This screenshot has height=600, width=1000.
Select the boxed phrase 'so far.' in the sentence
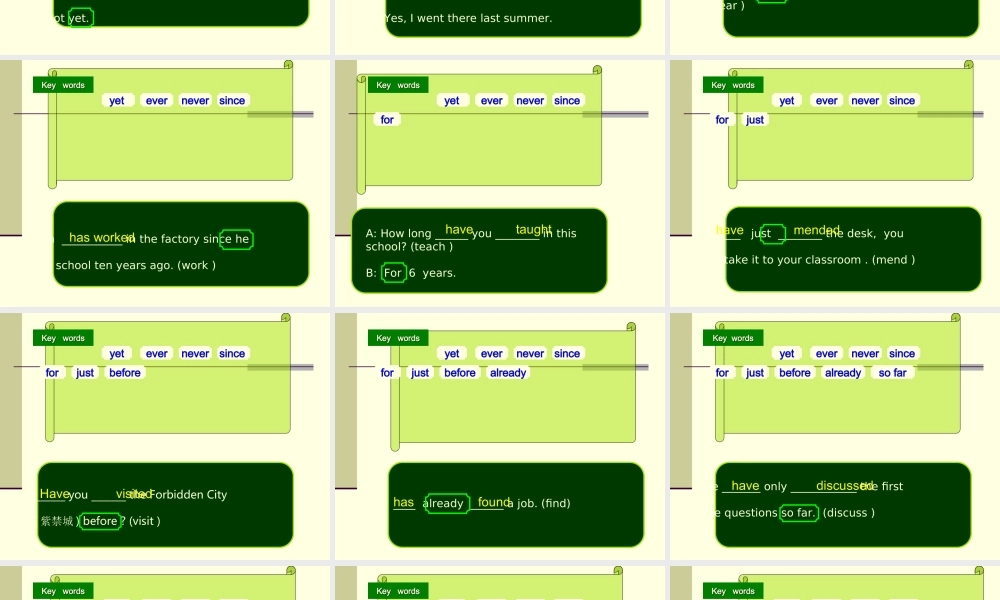799,513
